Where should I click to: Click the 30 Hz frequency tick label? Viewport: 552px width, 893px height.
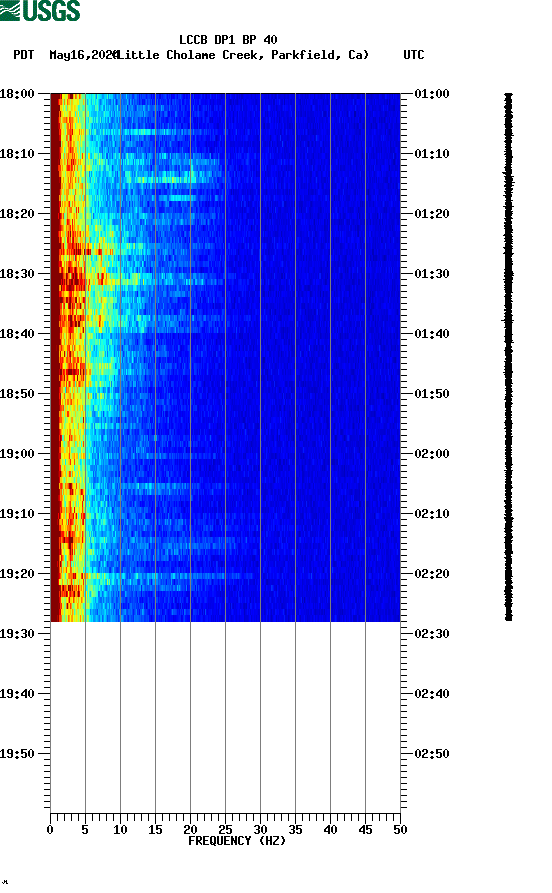tap(260, 830)
